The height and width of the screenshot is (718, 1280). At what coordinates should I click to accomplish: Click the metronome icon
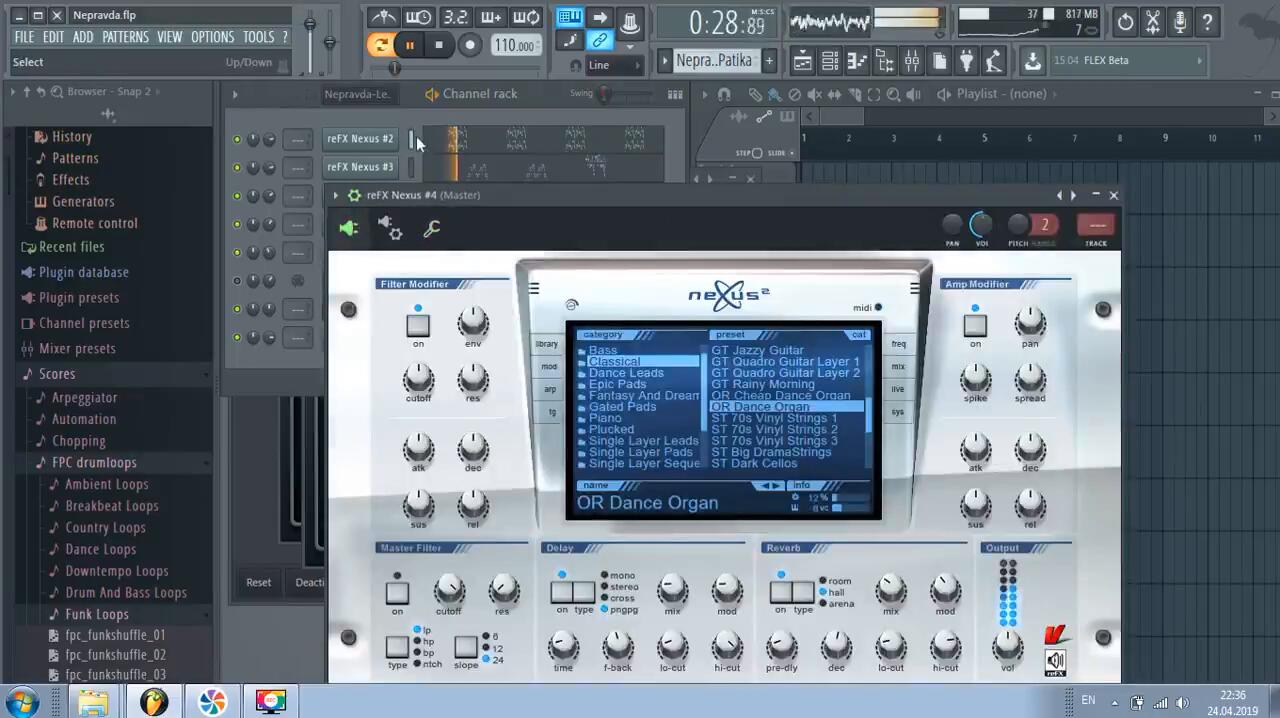384,17
